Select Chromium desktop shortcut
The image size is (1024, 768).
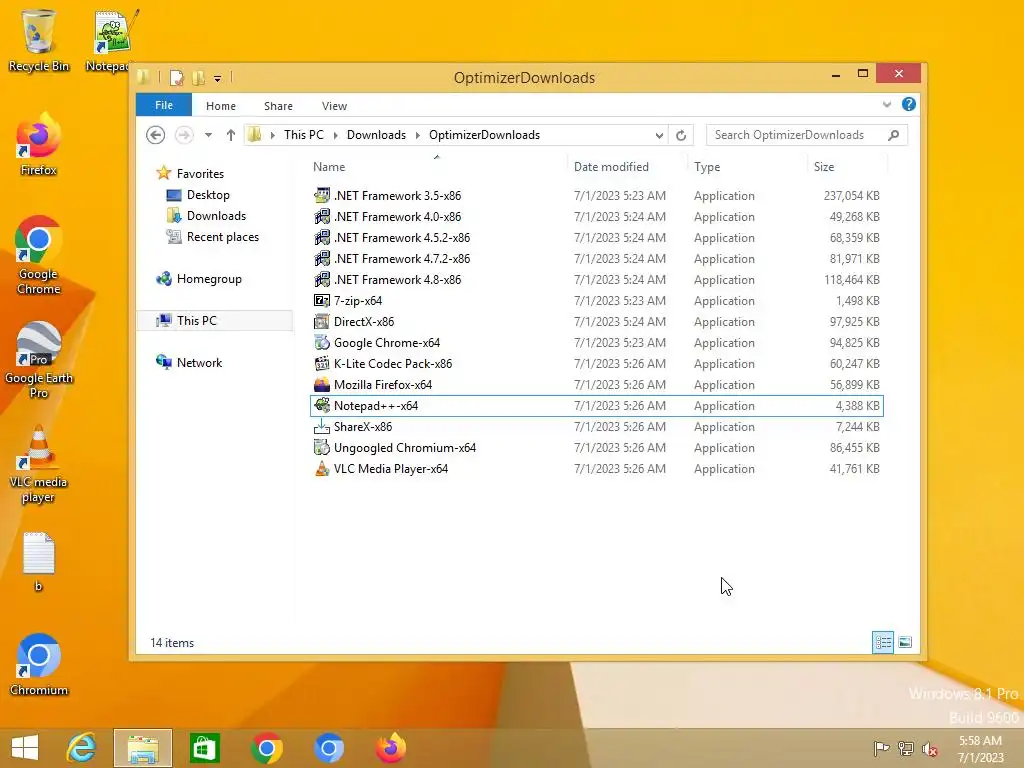[39, 664]
